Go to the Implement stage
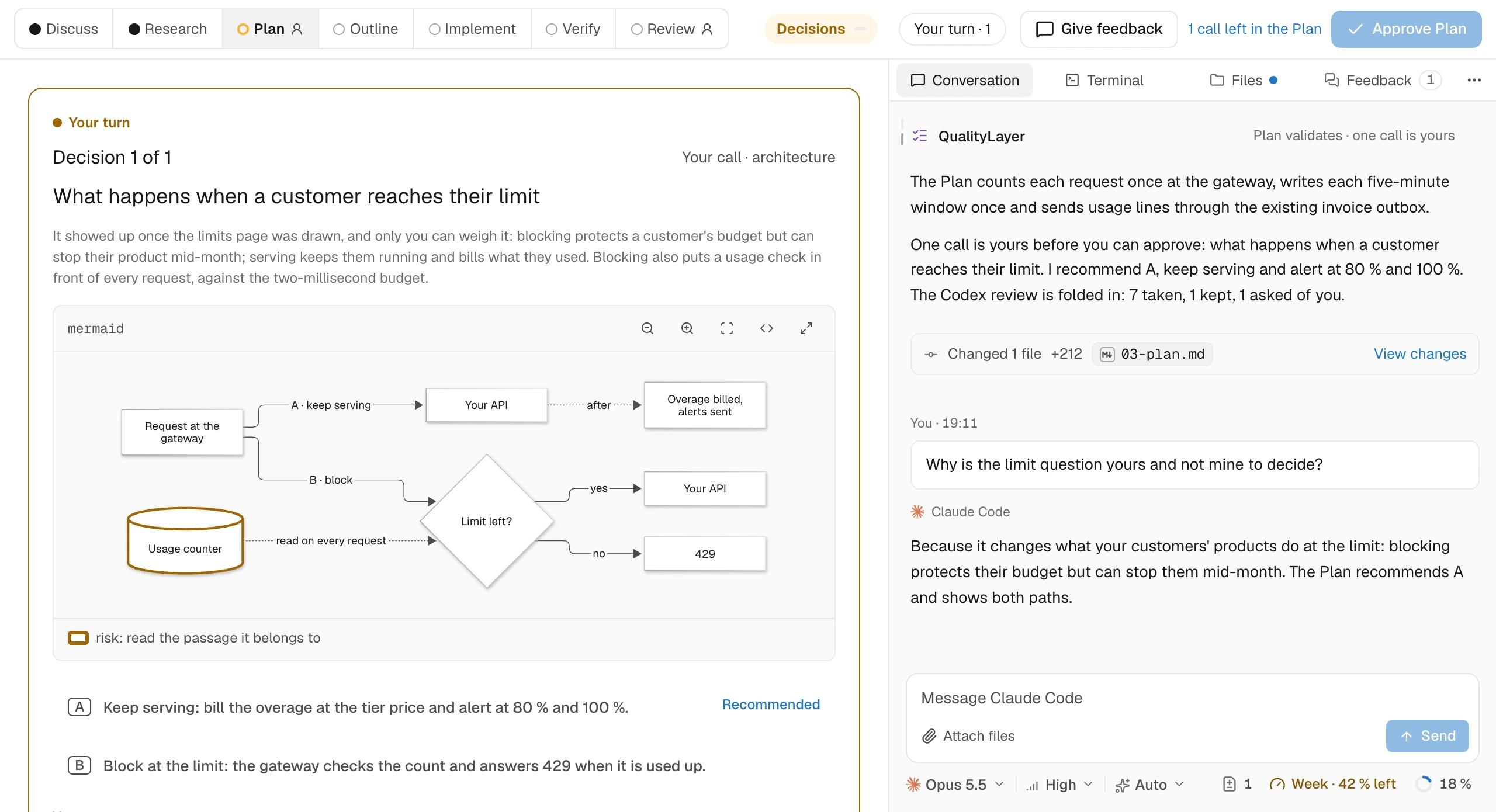This screenshot has width=1496, height=812. click(x=472, y=29)
